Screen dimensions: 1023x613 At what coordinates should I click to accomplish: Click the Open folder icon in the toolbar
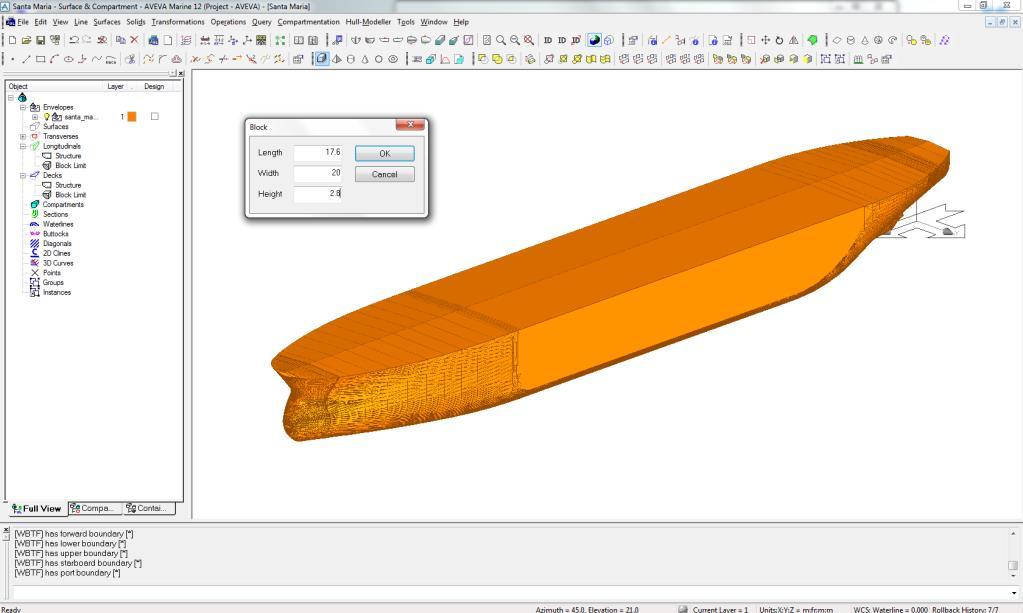(x=26, y=40)
